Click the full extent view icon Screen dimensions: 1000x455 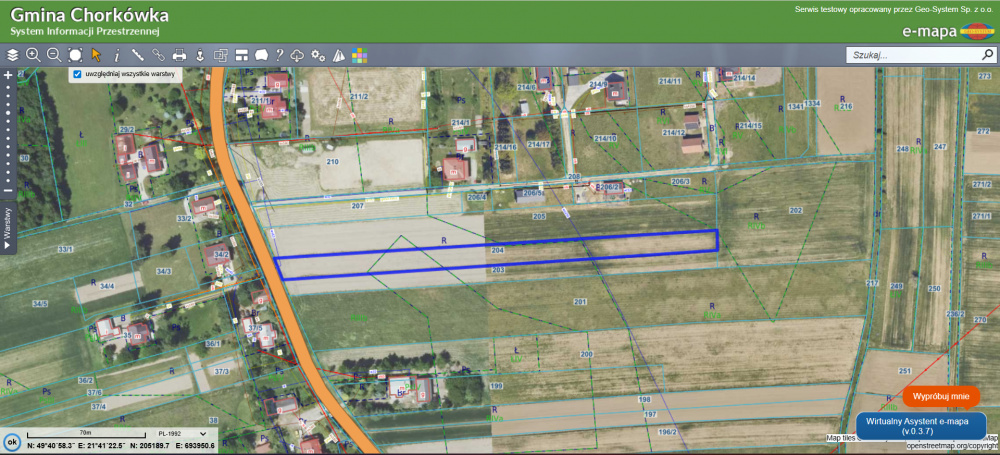coord(75,55)
